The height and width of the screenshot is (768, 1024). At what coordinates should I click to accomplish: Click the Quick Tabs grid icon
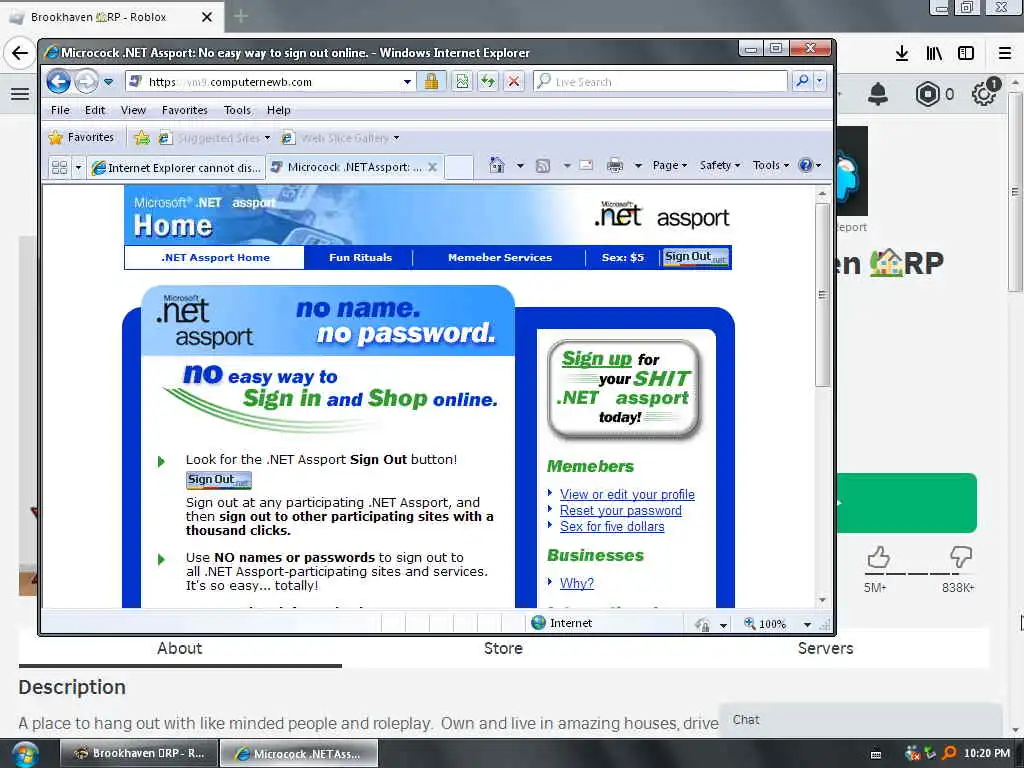coord(59,167)
